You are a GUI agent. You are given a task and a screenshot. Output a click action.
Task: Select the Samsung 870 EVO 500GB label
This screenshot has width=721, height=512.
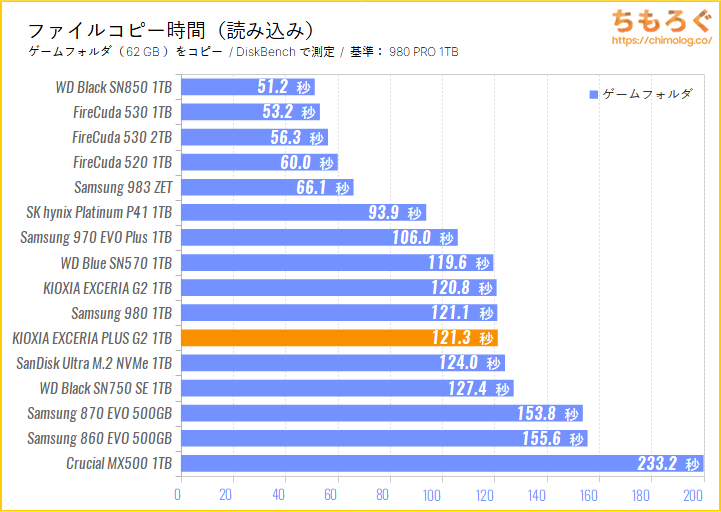(x=100, y=413)
